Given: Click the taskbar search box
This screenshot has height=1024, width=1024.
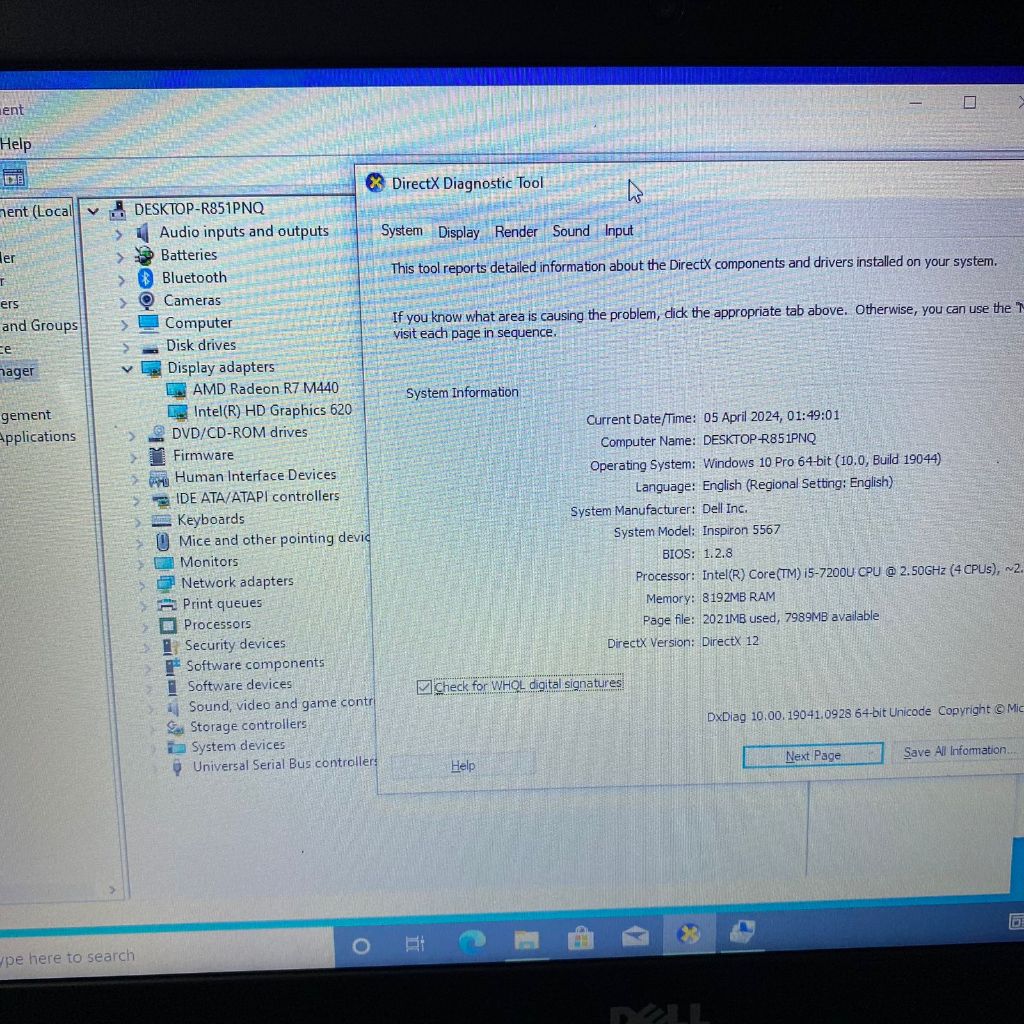Looking at the screenshot, I should (x=167, y=956).
